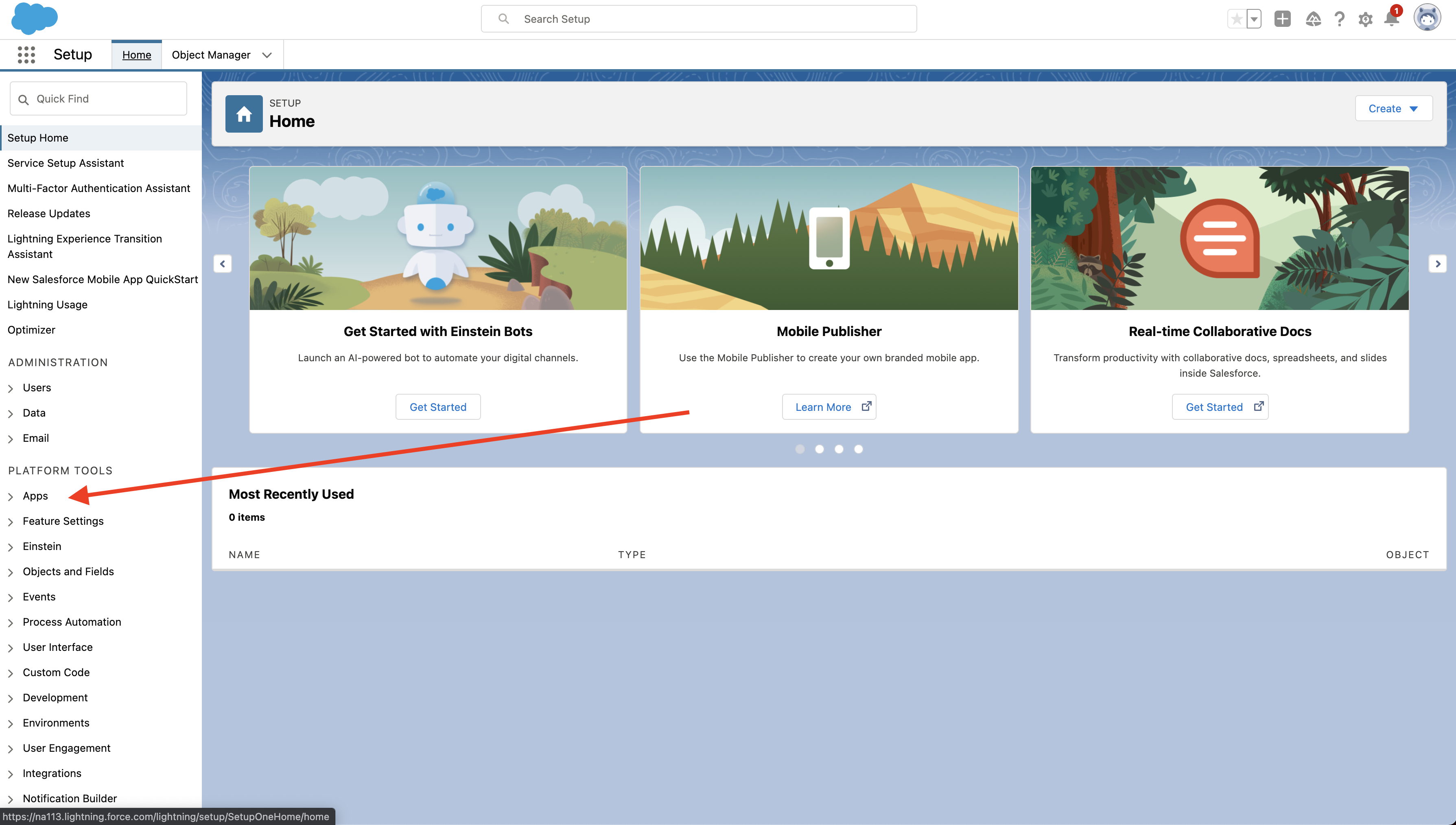Open Service Setup Assistant
Viewport: 1456px width, 825px height.
(66, 163)
